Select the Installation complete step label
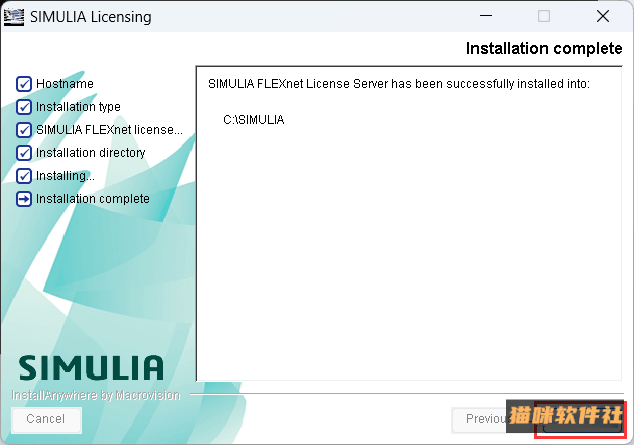 point(93,199)
